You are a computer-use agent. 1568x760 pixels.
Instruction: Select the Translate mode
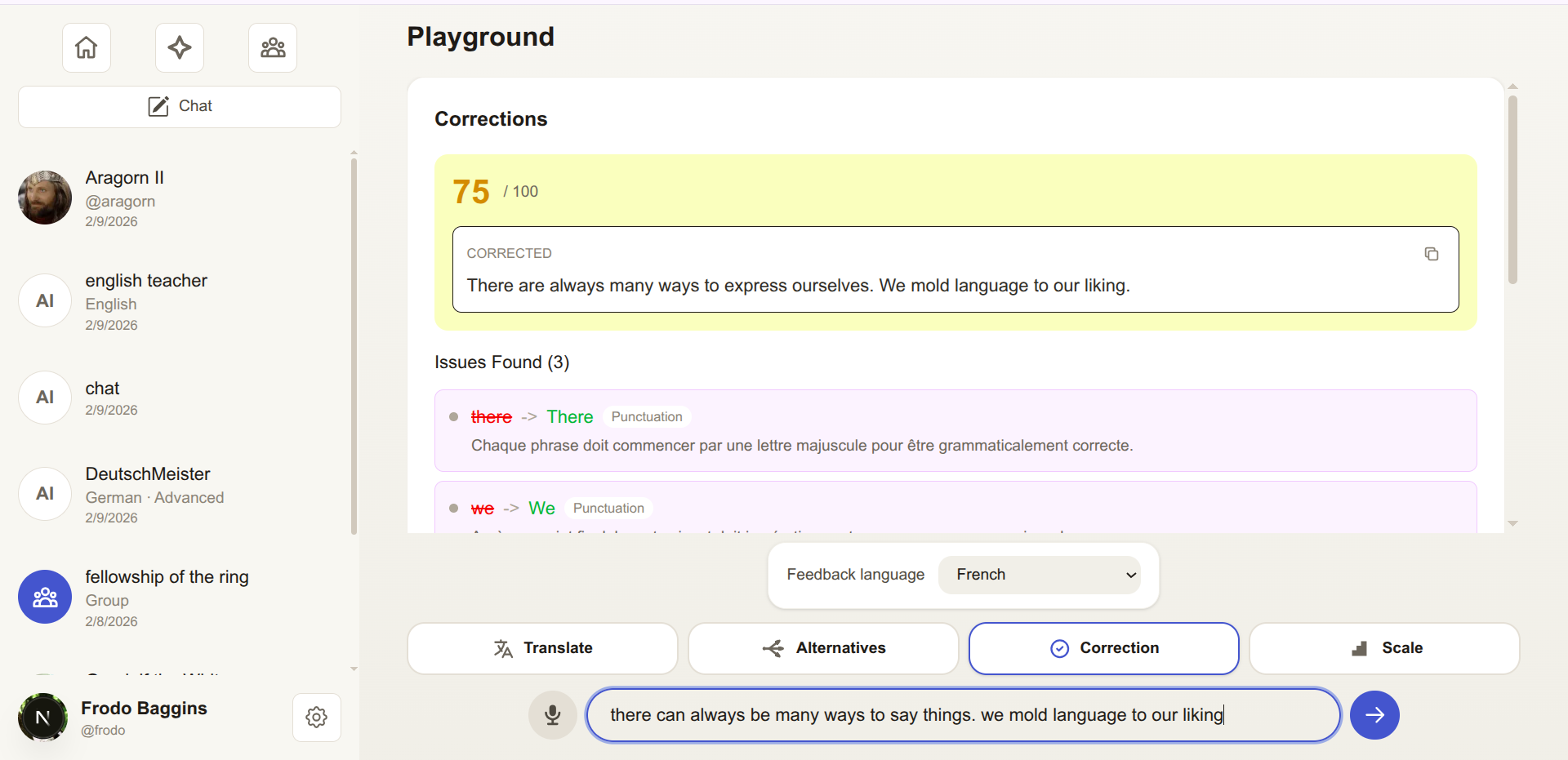point(543,648)
